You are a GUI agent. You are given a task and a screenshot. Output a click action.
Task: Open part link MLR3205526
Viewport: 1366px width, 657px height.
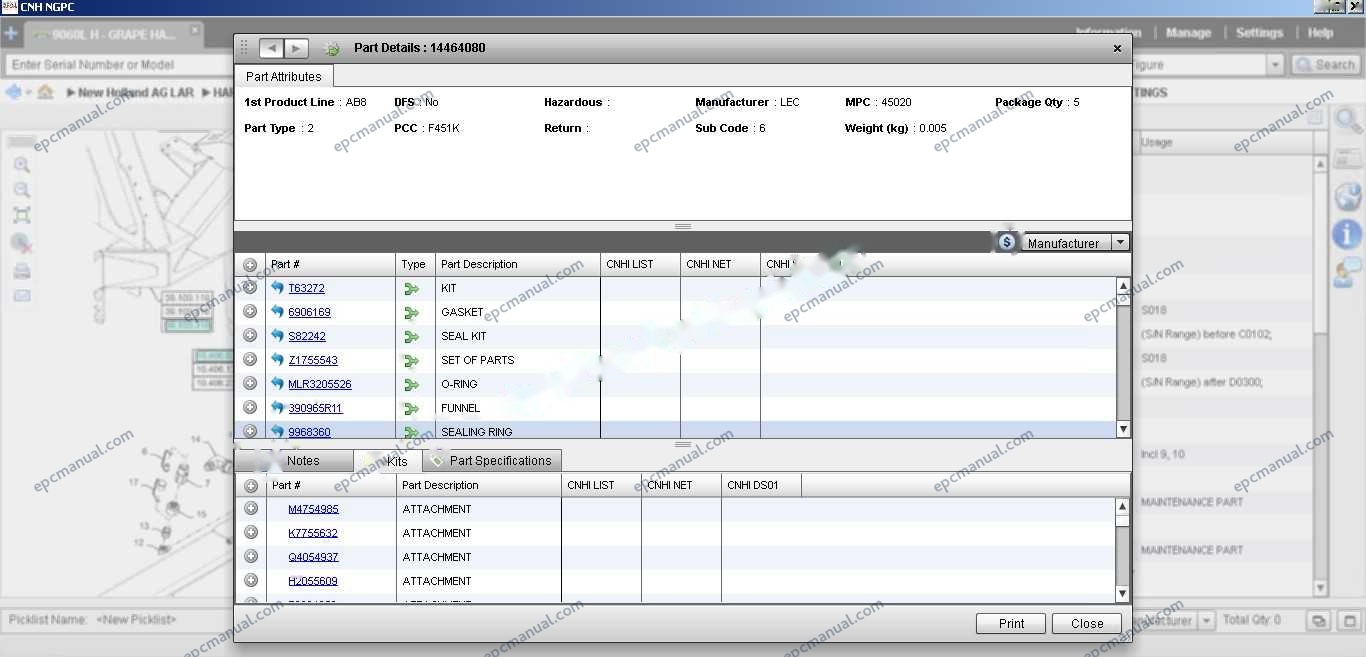pos(320,384)
